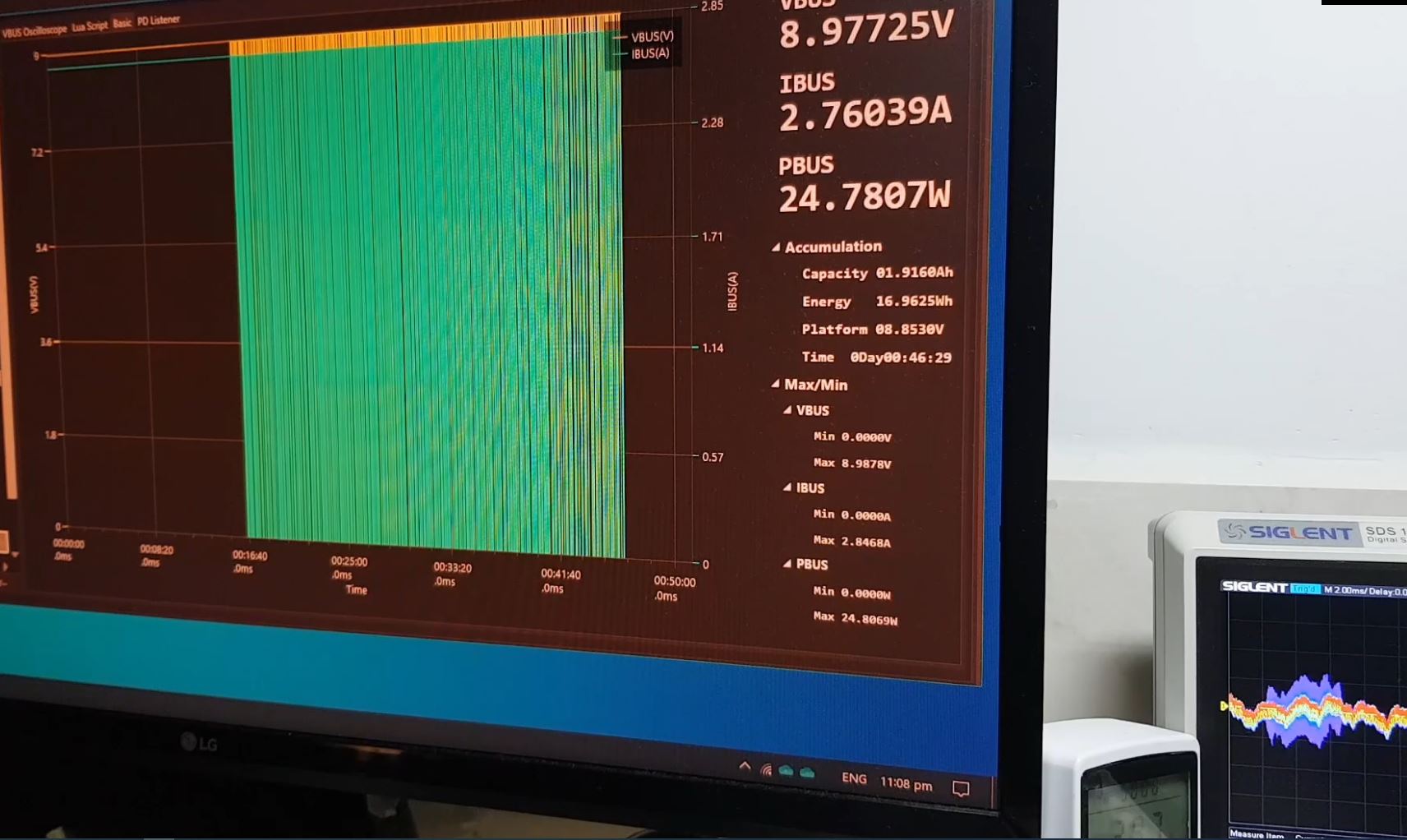Click the PBUS reading 24.7807W
The width and height of the screenshot is (1407, 840).
tap(865, 197)
